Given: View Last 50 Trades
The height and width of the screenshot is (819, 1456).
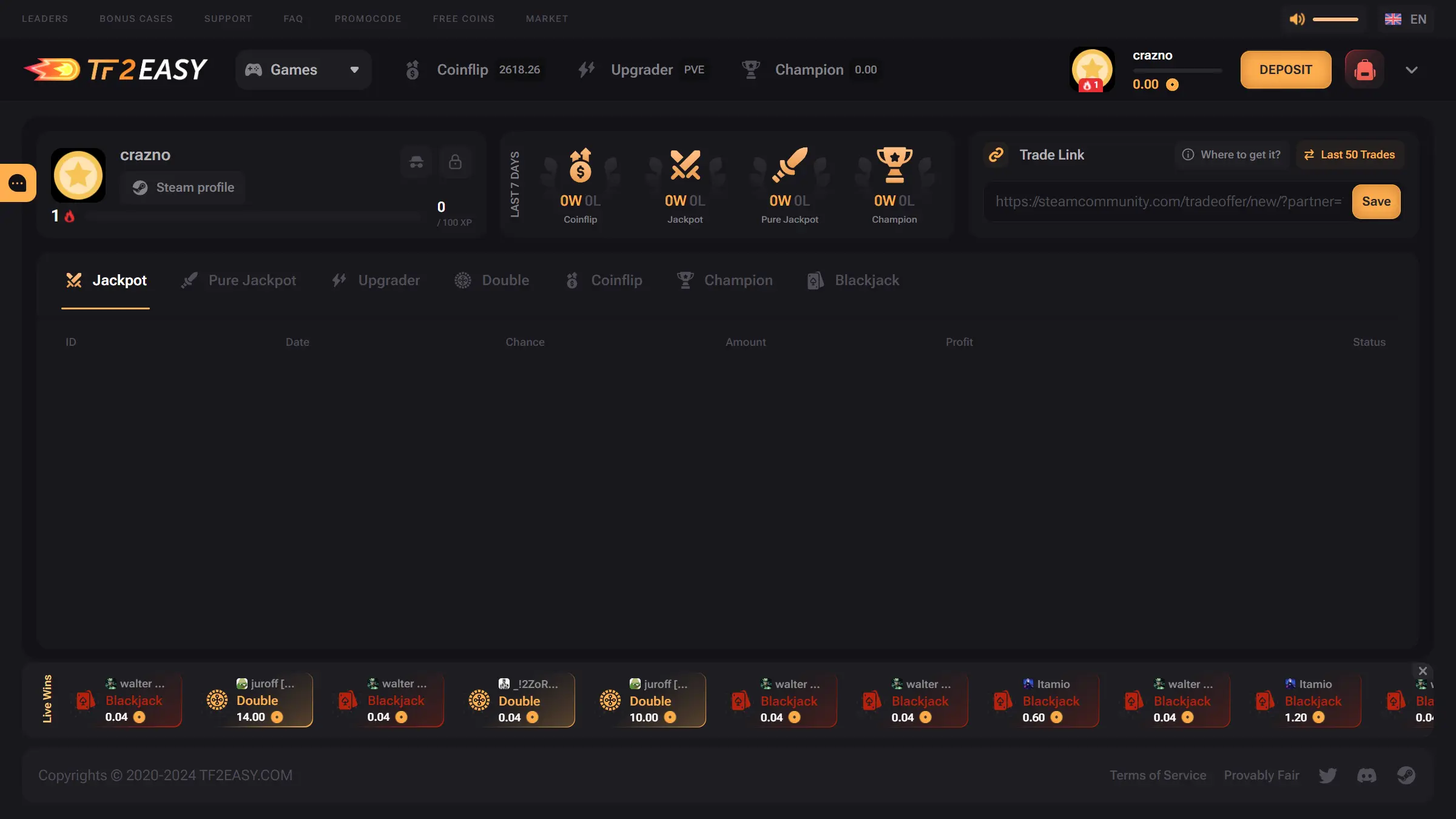Looking at the screenshot, I should coord(1350,155).
